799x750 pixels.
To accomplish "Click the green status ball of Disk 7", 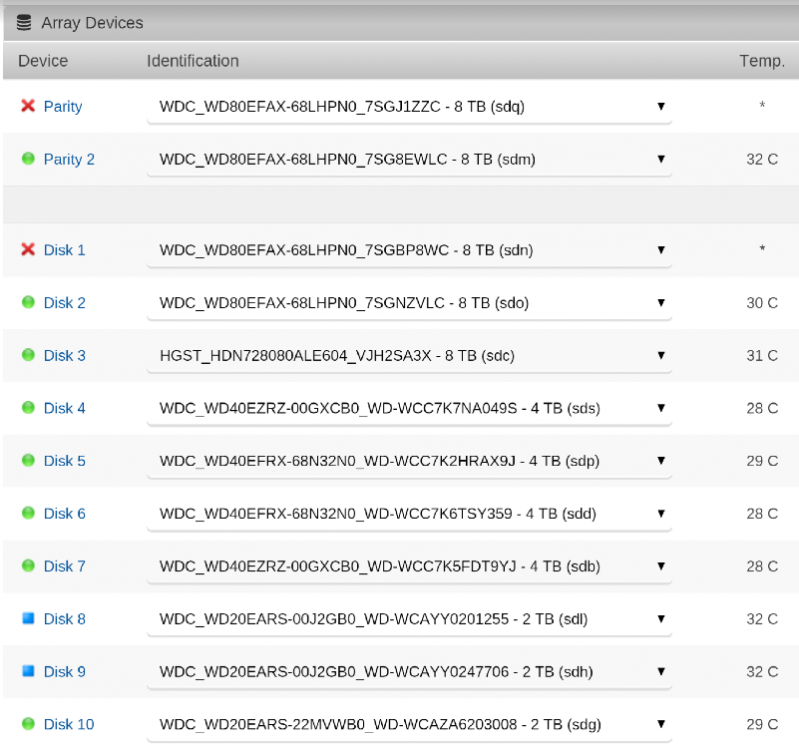I will [x=28, y=566].
